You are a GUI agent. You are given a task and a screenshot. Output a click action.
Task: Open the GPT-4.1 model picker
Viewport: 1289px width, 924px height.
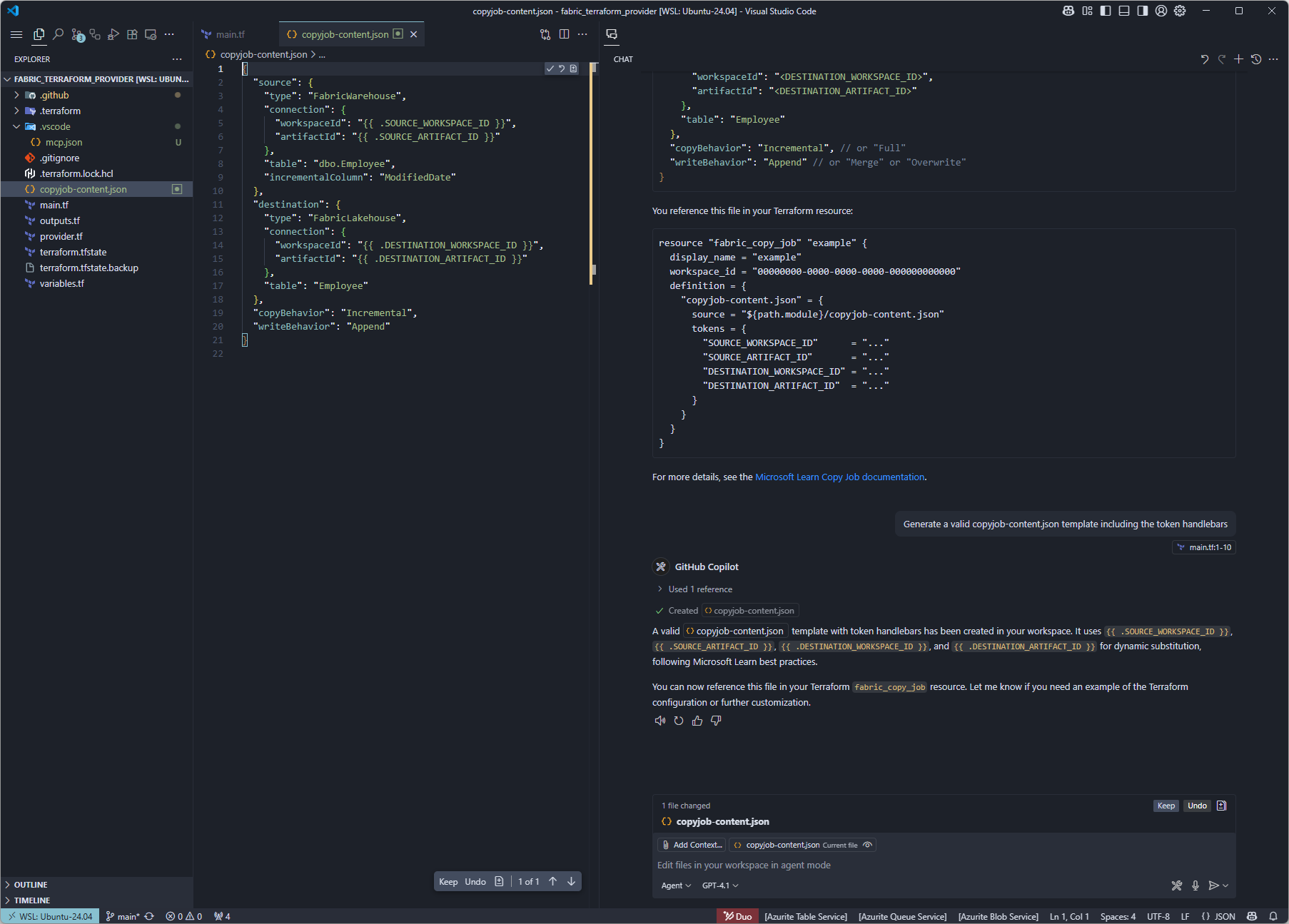(x=719, y=885)
